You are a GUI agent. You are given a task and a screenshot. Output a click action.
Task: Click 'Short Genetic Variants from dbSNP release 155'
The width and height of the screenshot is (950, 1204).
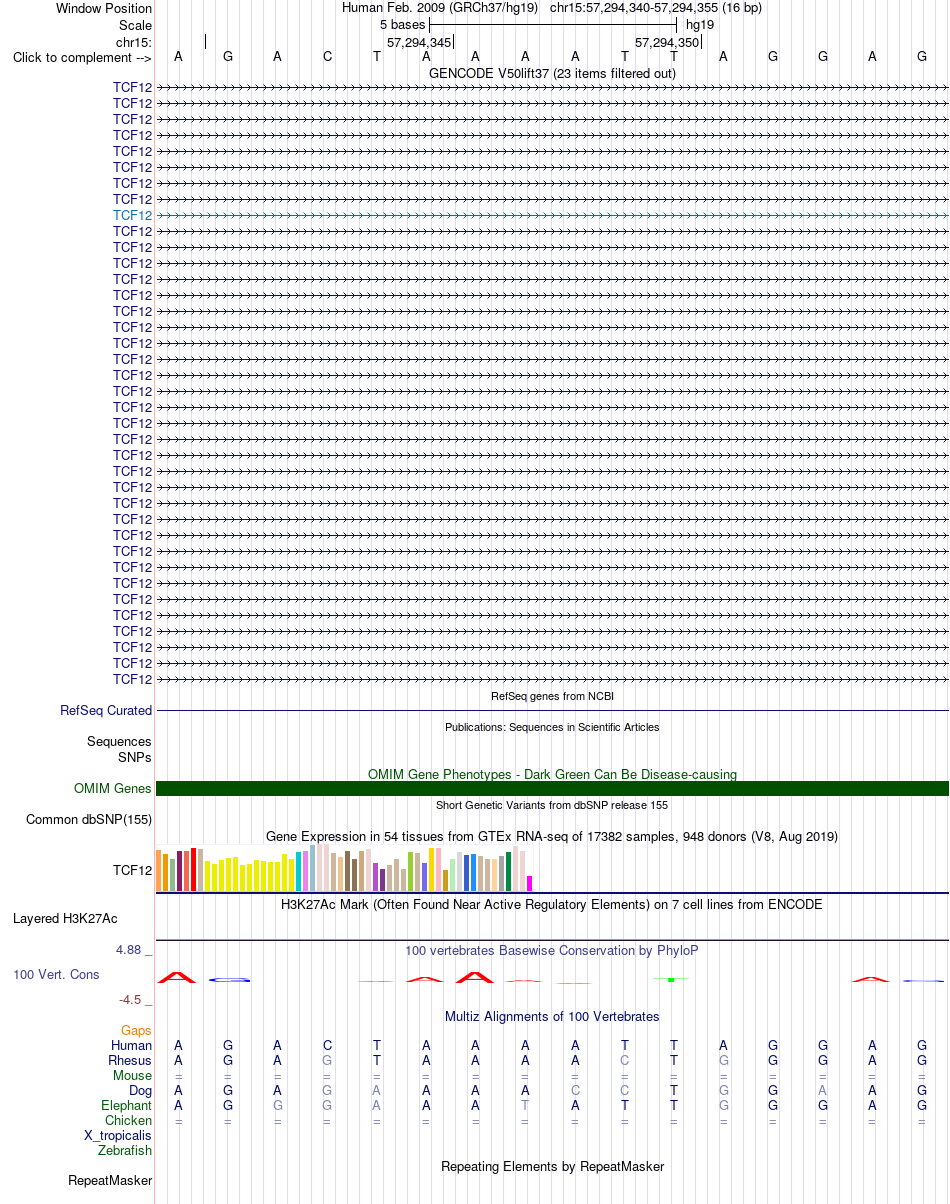coord(552,805)
